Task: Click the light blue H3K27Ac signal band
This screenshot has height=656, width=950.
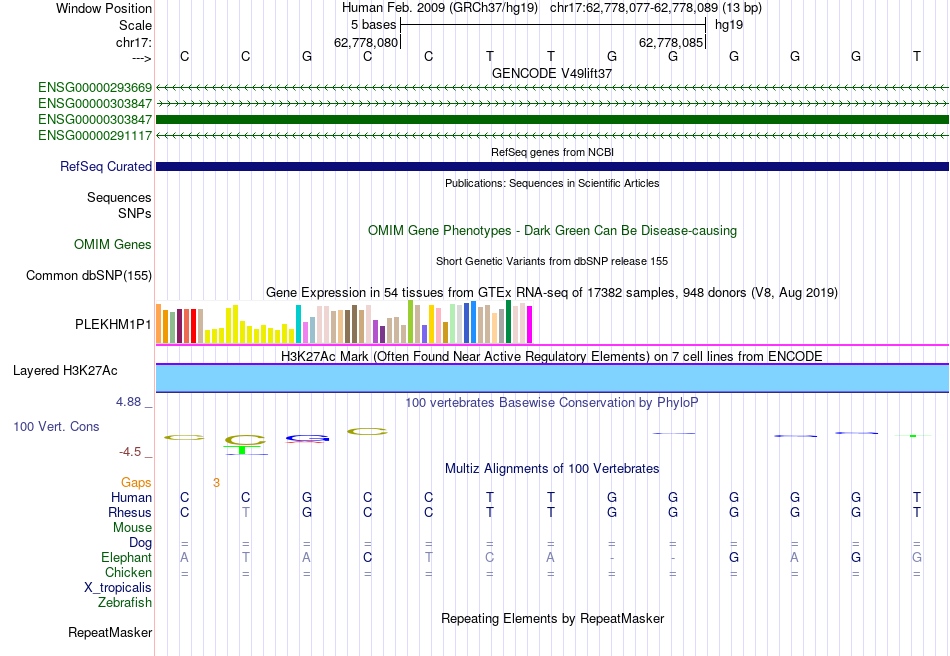Action: tap(552, 379)
